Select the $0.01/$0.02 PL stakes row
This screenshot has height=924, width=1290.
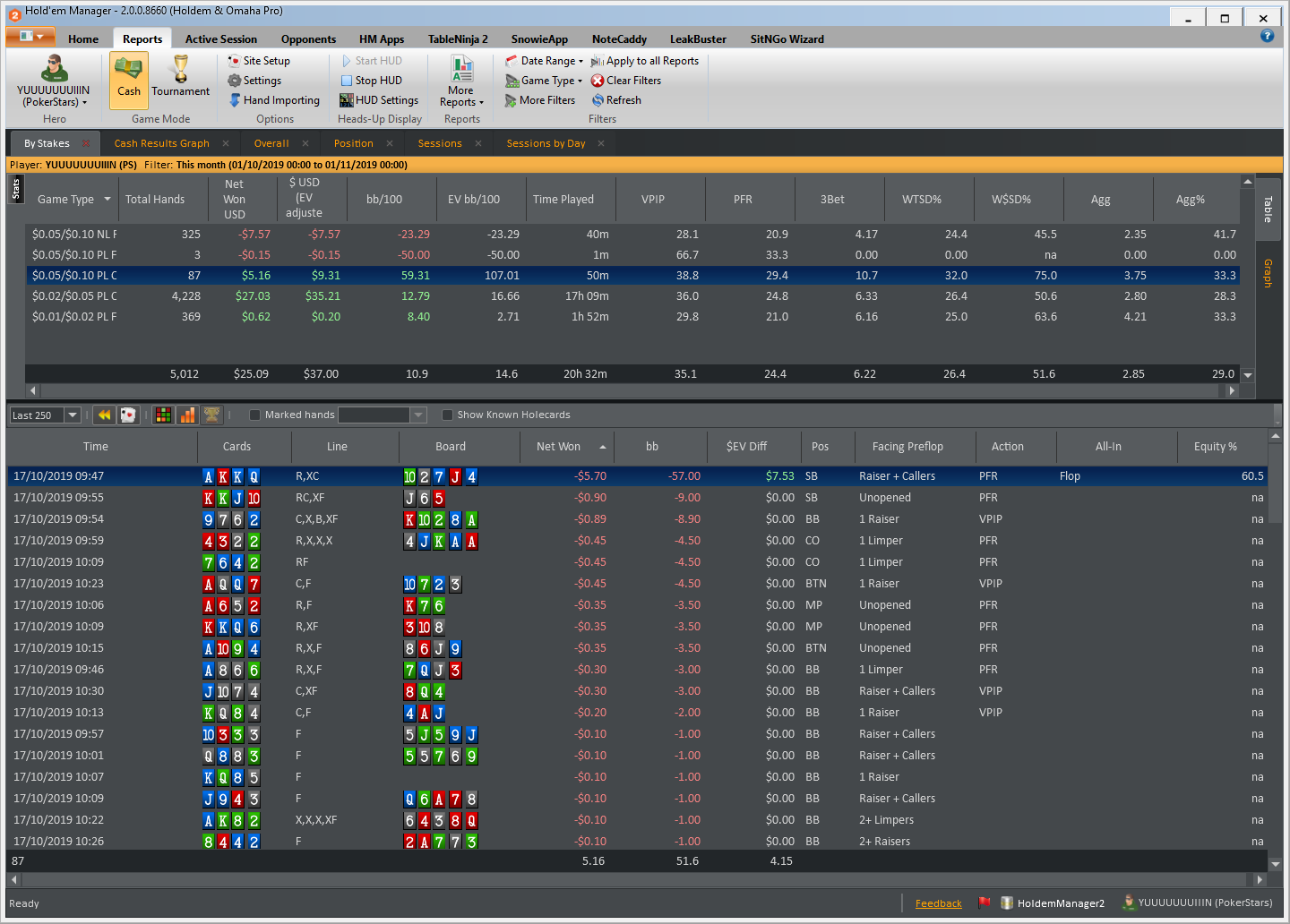[632, 317]
